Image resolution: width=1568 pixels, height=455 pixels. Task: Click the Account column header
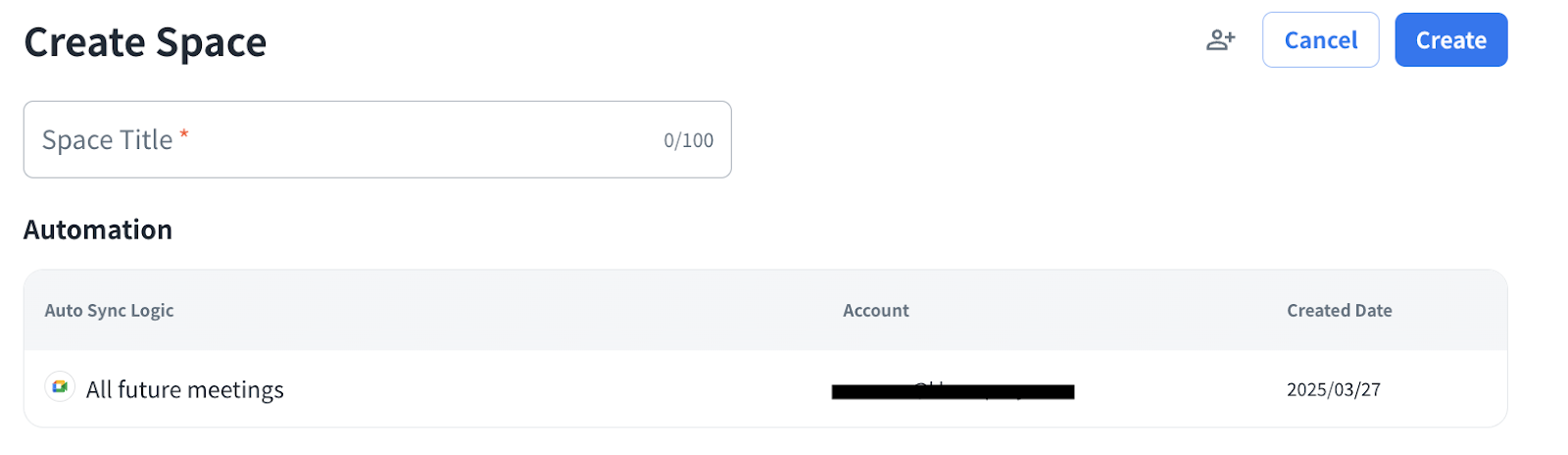click(875, 311)
